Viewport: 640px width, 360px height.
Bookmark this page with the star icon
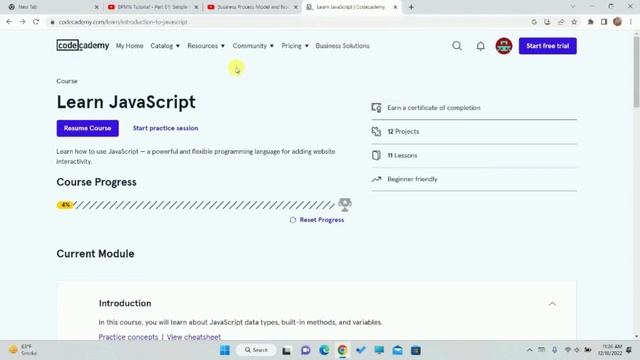pos(574,22)
